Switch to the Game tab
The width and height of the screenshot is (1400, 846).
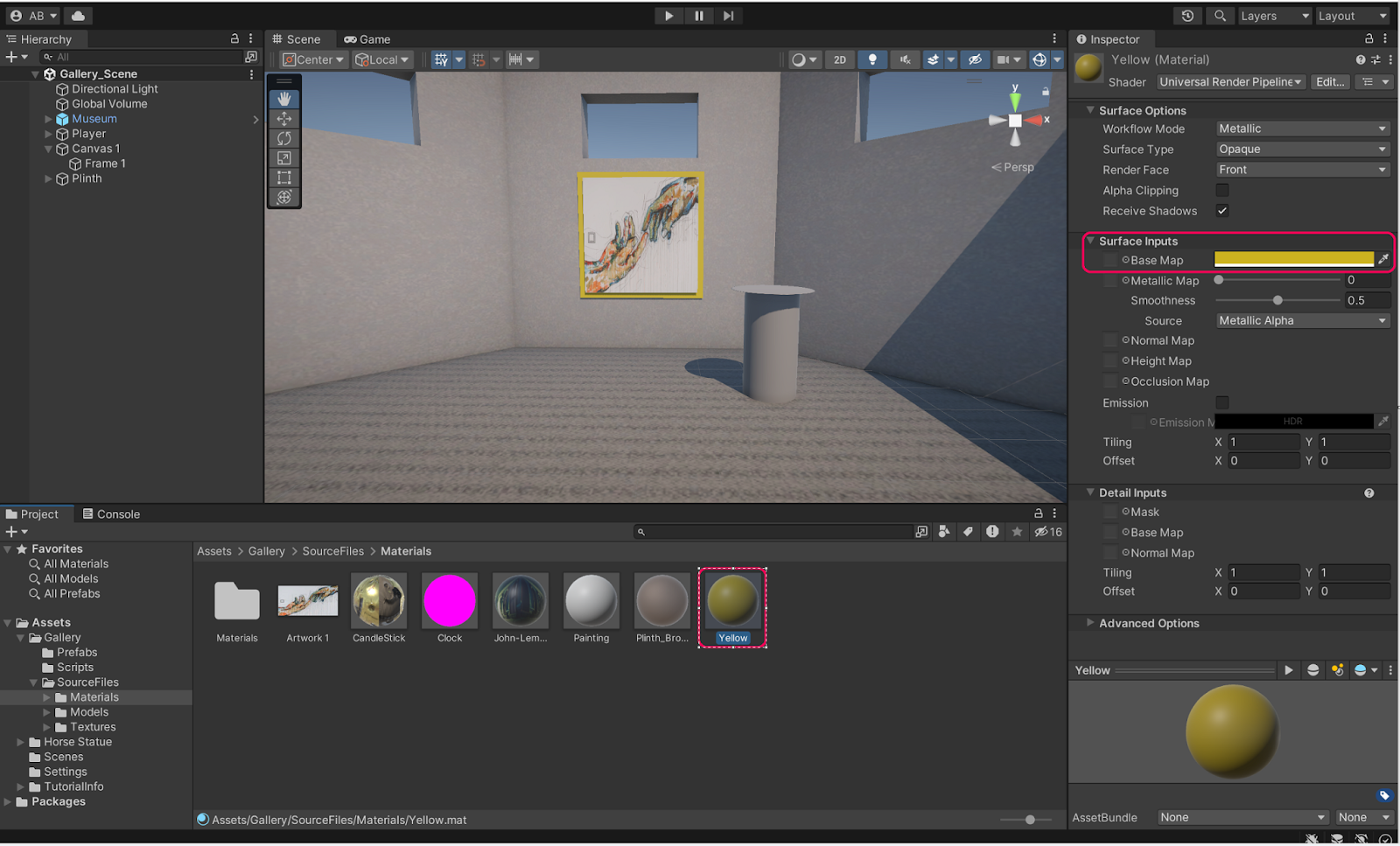pyautogui.click(x=367, y=39)
